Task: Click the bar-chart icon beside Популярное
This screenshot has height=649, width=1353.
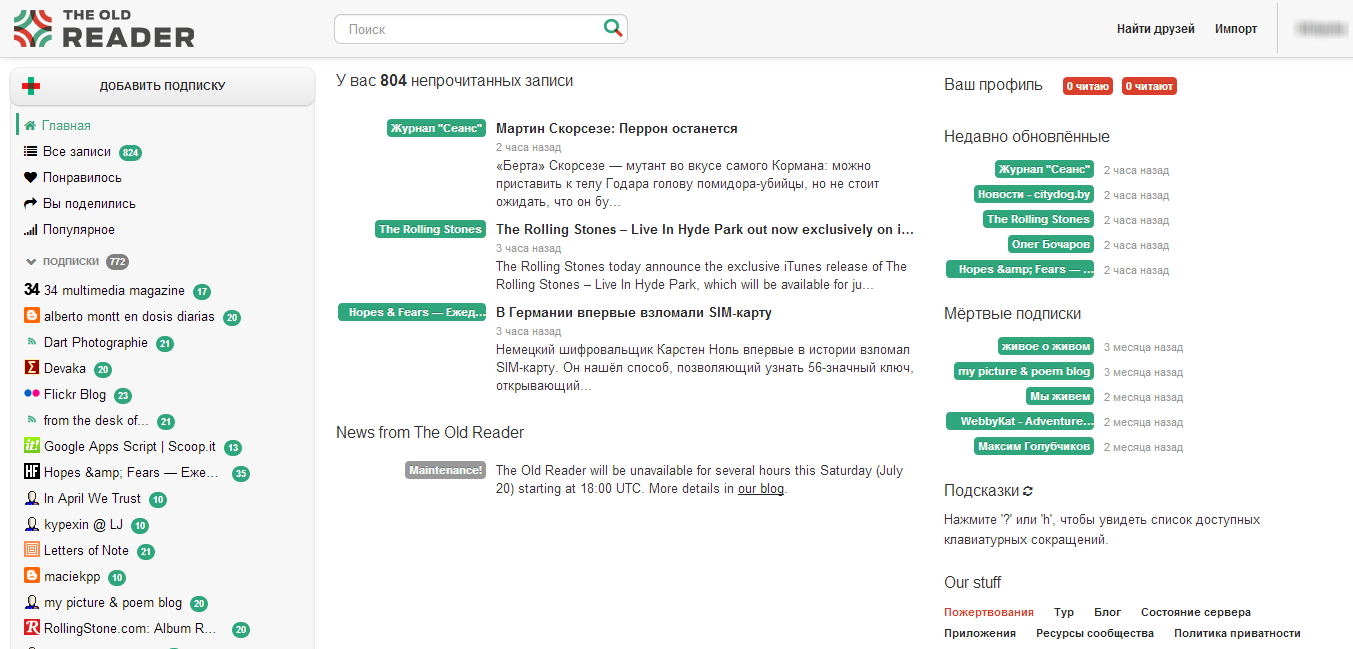Action: [30, 230]
